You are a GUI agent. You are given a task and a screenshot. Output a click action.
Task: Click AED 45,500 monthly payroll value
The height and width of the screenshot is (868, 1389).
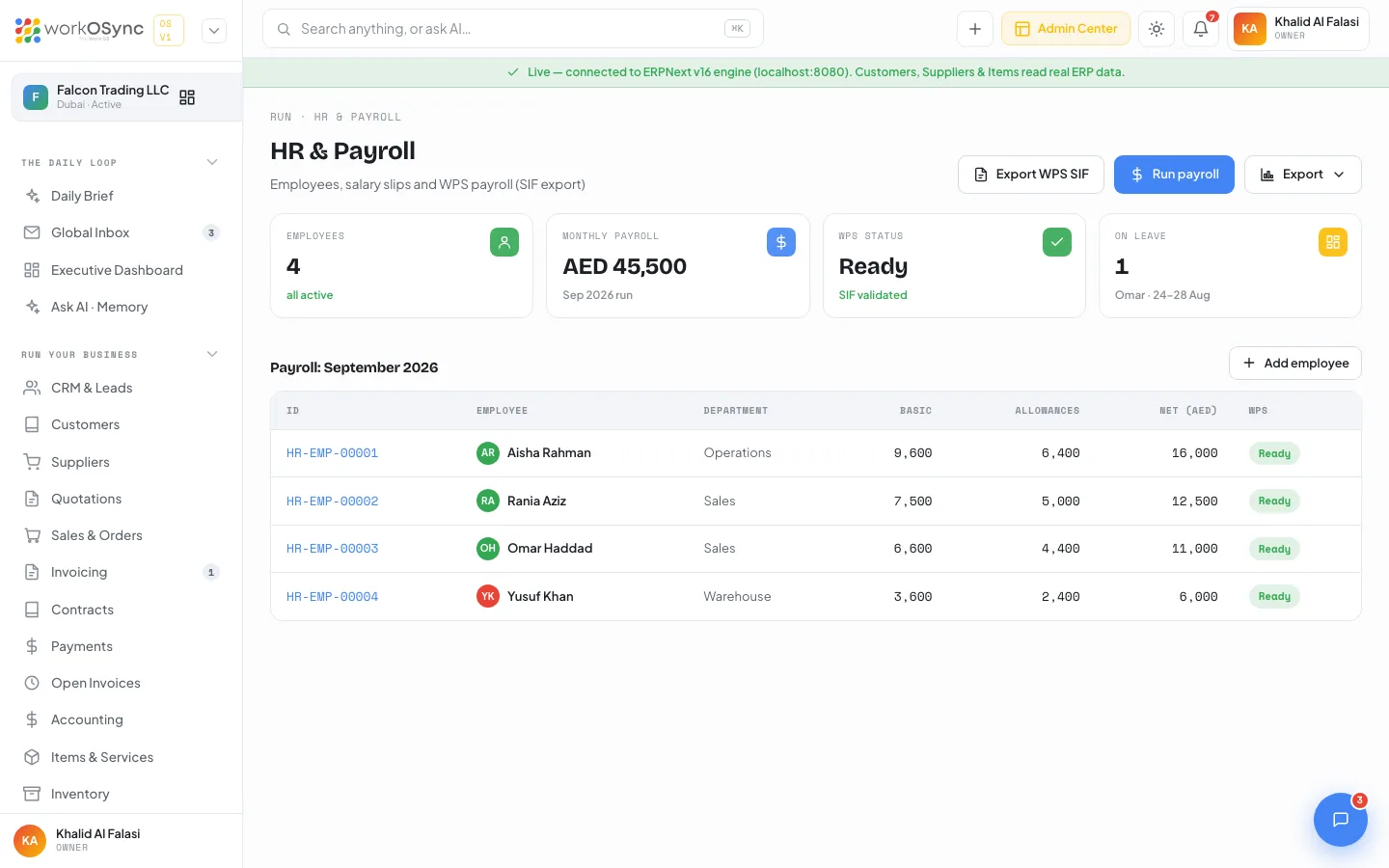coord(624,266)
